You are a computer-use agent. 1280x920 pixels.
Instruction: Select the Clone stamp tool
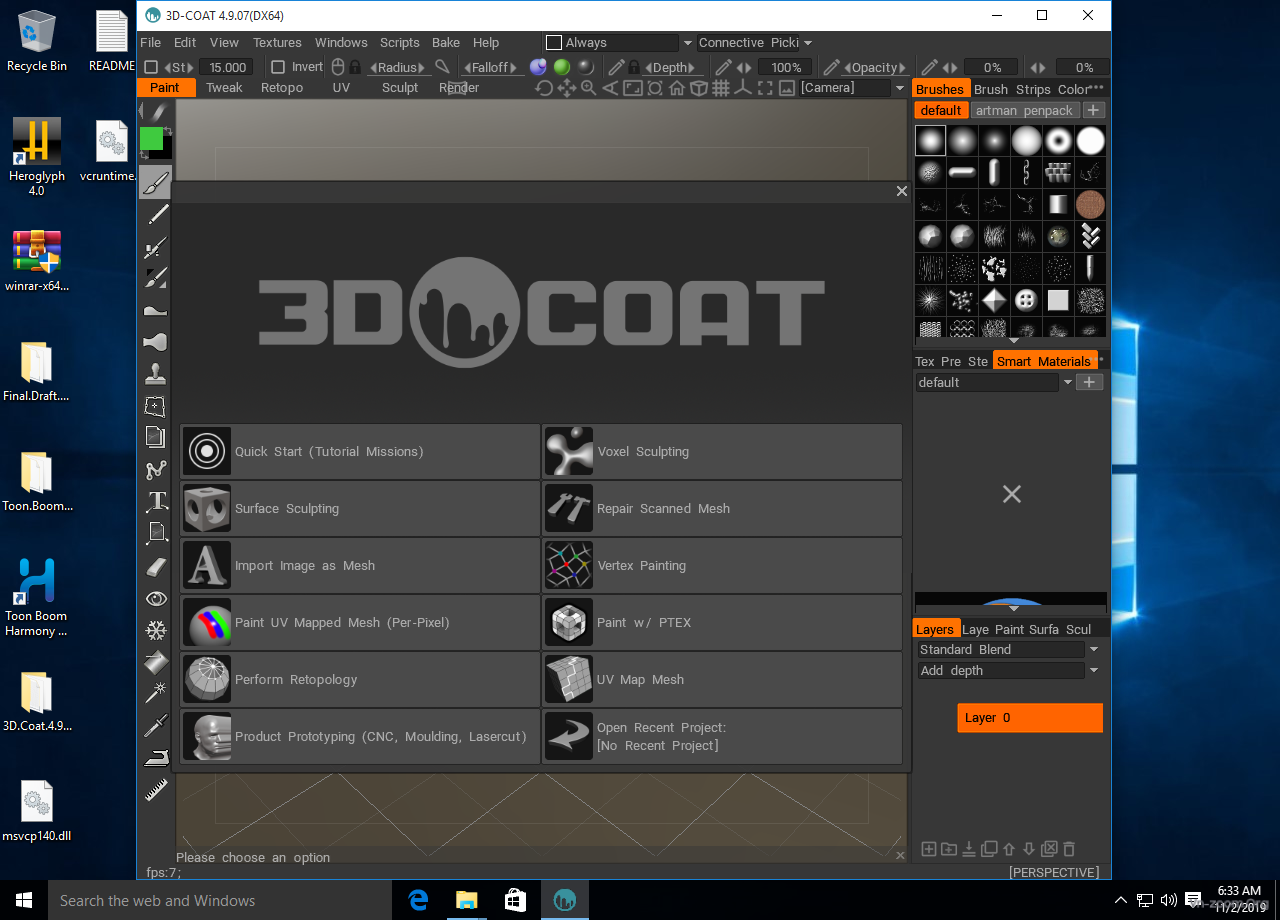pos(155,374)
